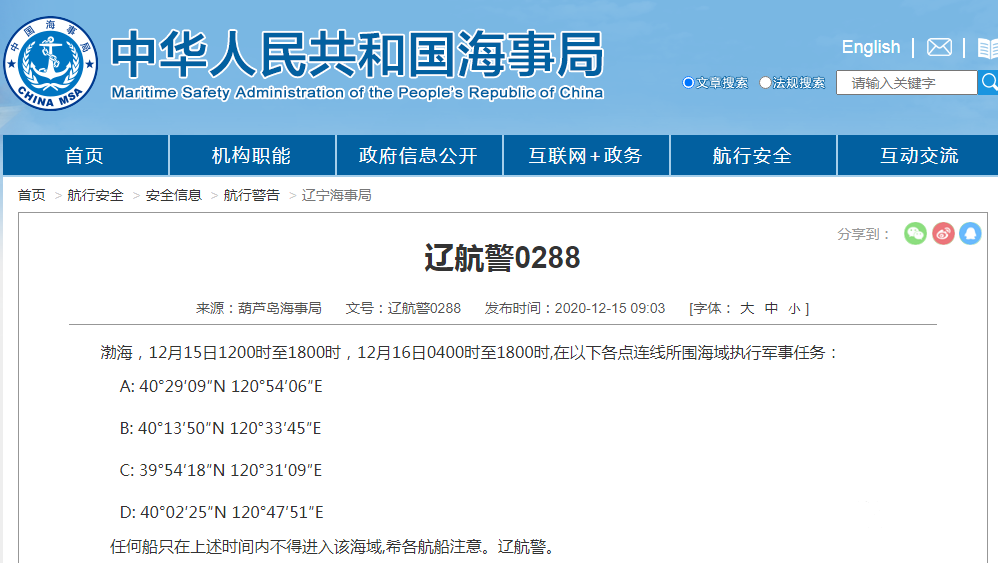This screenshot has width=998, height=563.
Task: Click the closing sentence 任何船只在上述时间内
Action: click(334, 546)
